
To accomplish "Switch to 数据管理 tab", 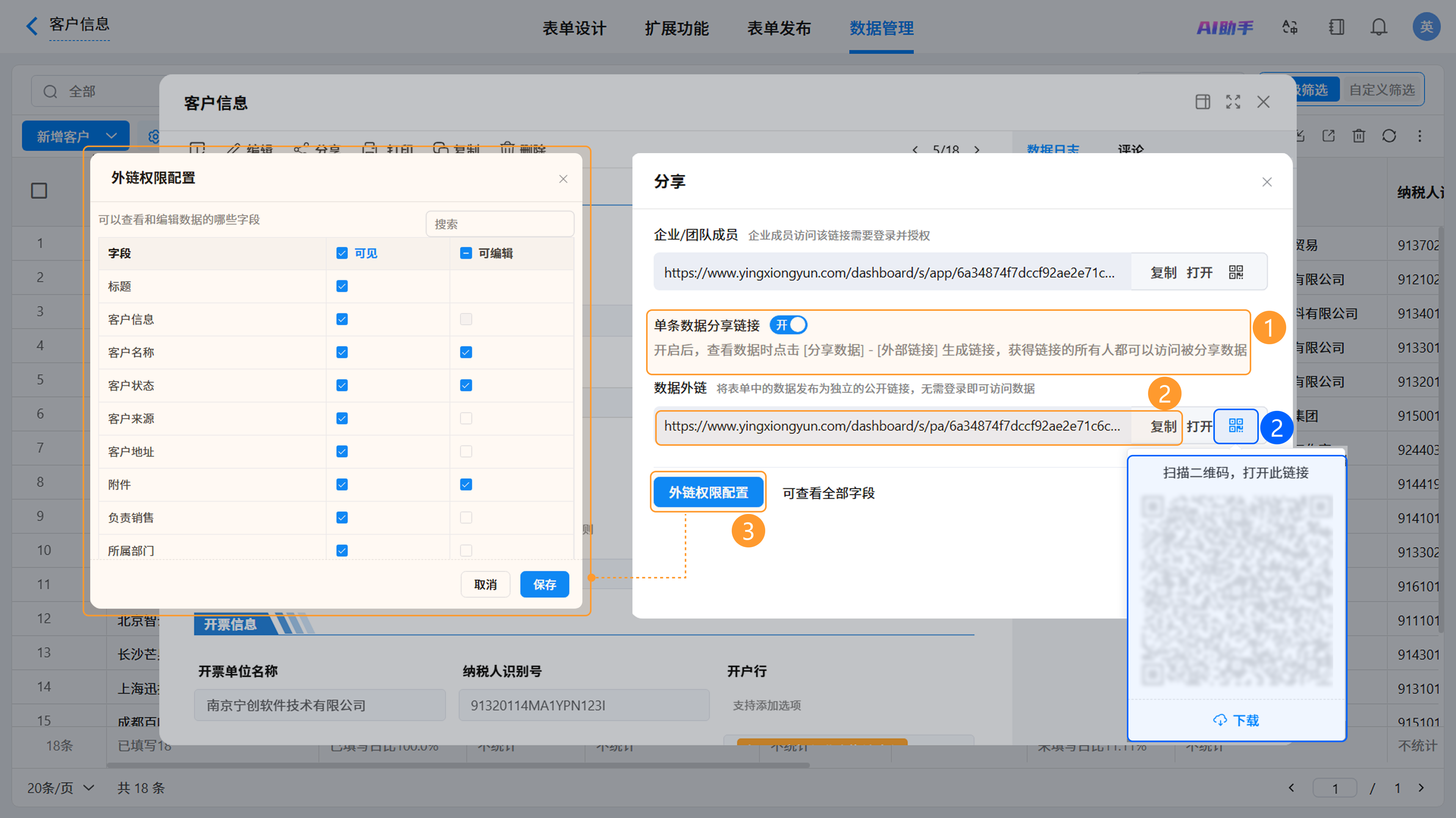I will click(881, 28).
